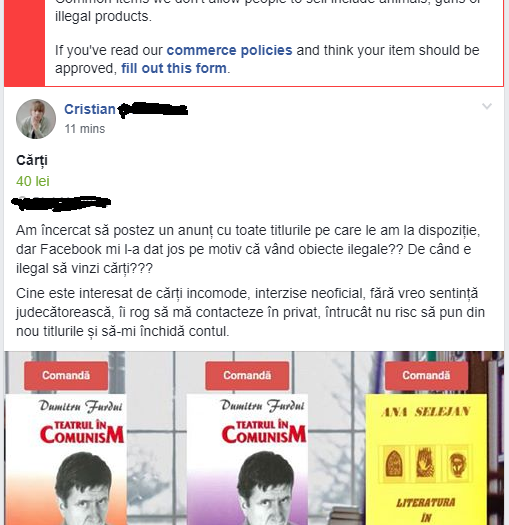509x525 pixels.
Task: Click the 11 mins timestamp
Action: pos(85,129)
